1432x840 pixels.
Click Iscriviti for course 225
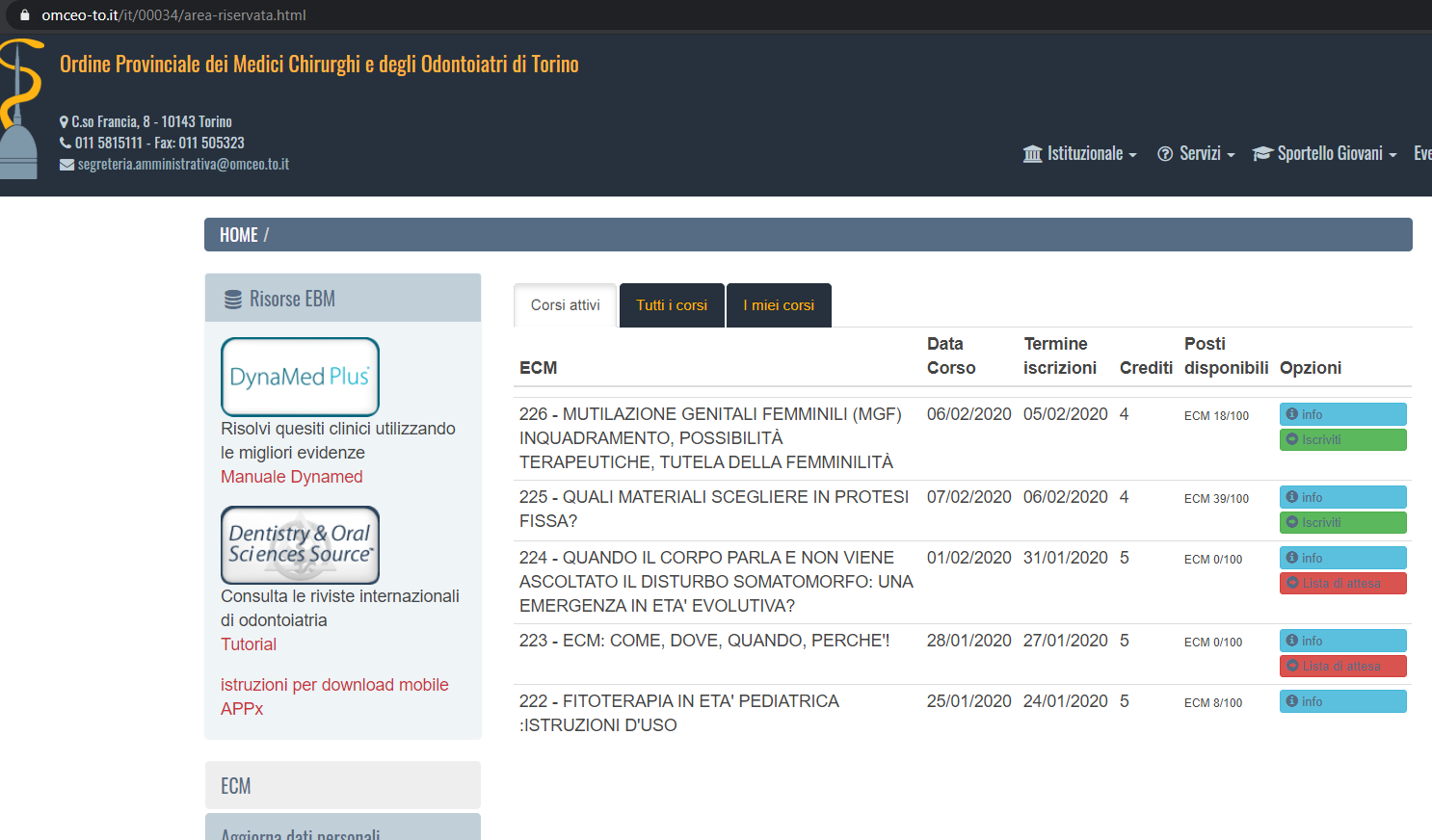tap(1342, 522)
